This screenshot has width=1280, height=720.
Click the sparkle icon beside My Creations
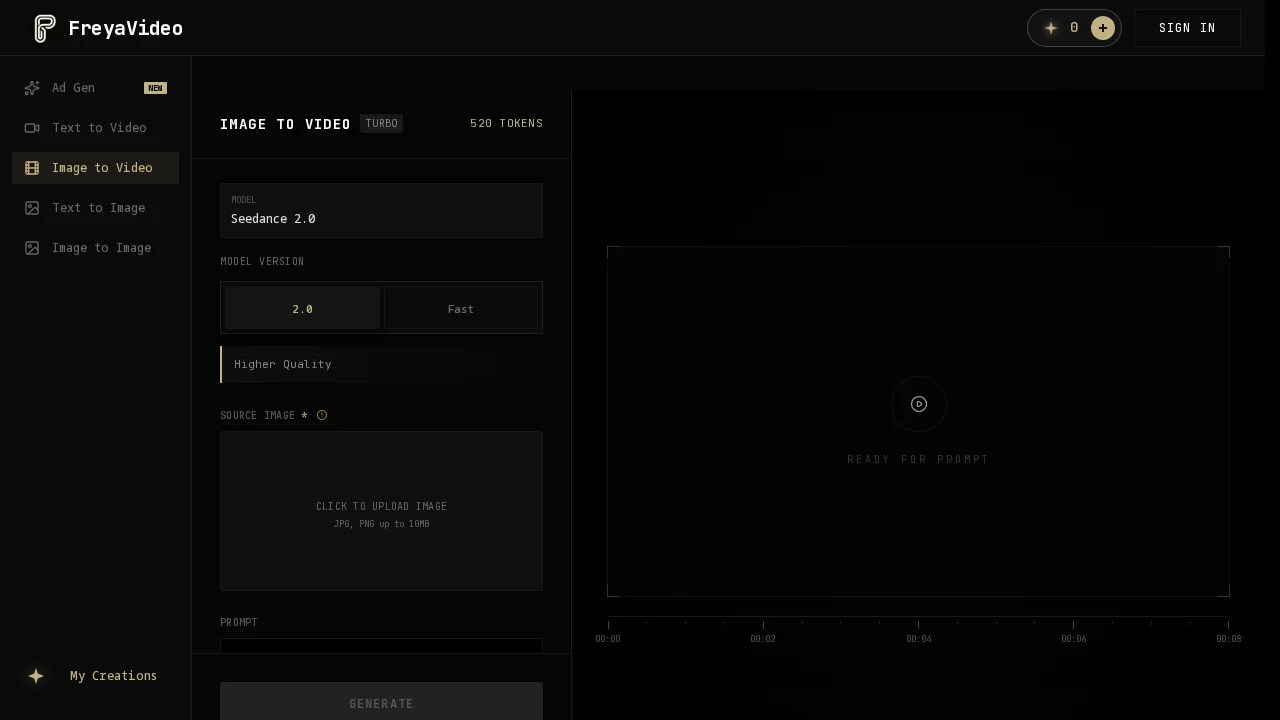tap(36, 676)
